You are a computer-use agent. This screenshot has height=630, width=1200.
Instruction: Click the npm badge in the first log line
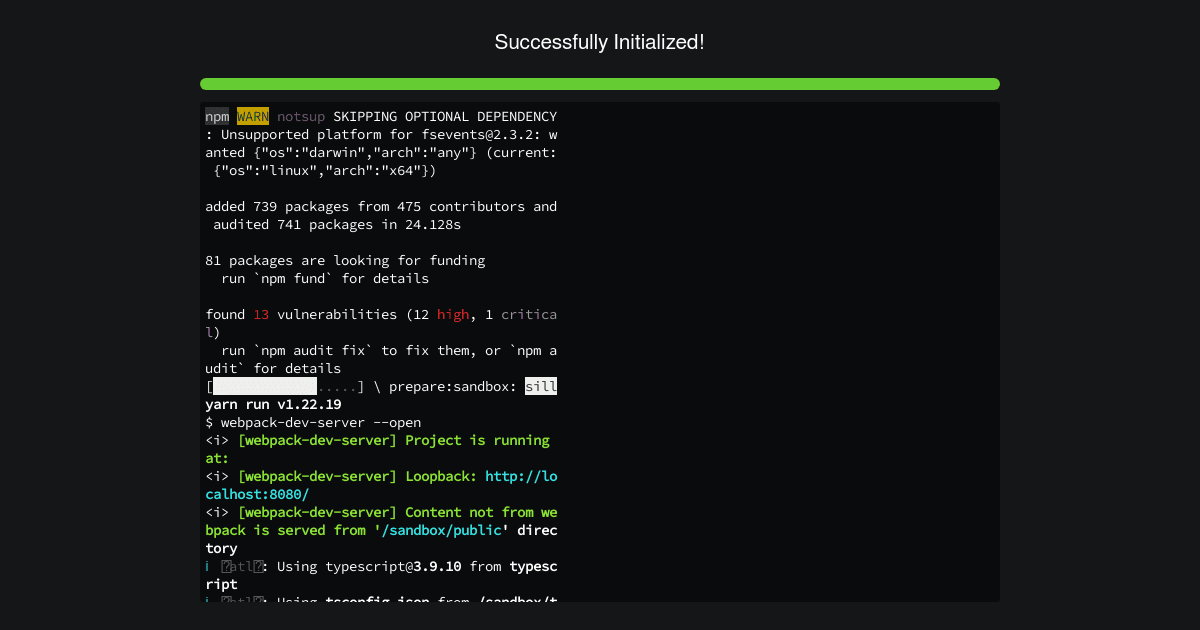pos(217,116)
